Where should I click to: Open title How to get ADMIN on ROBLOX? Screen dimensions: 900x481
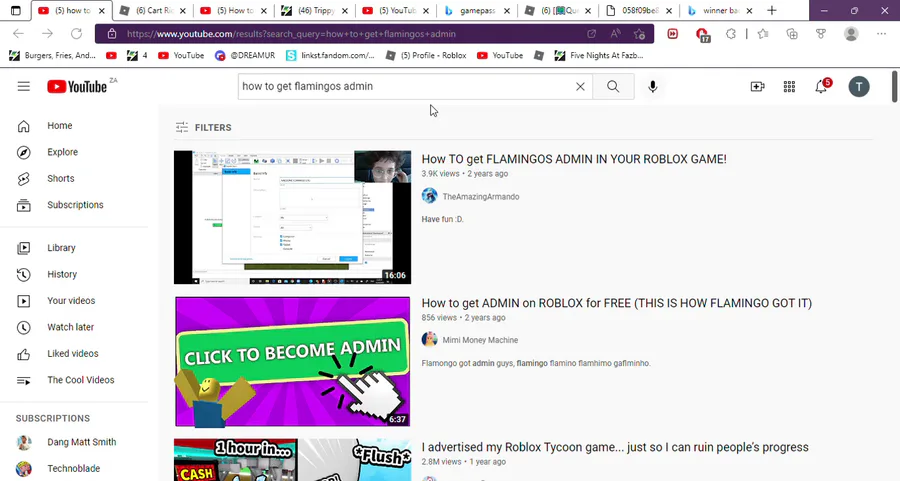pos(616,303)
